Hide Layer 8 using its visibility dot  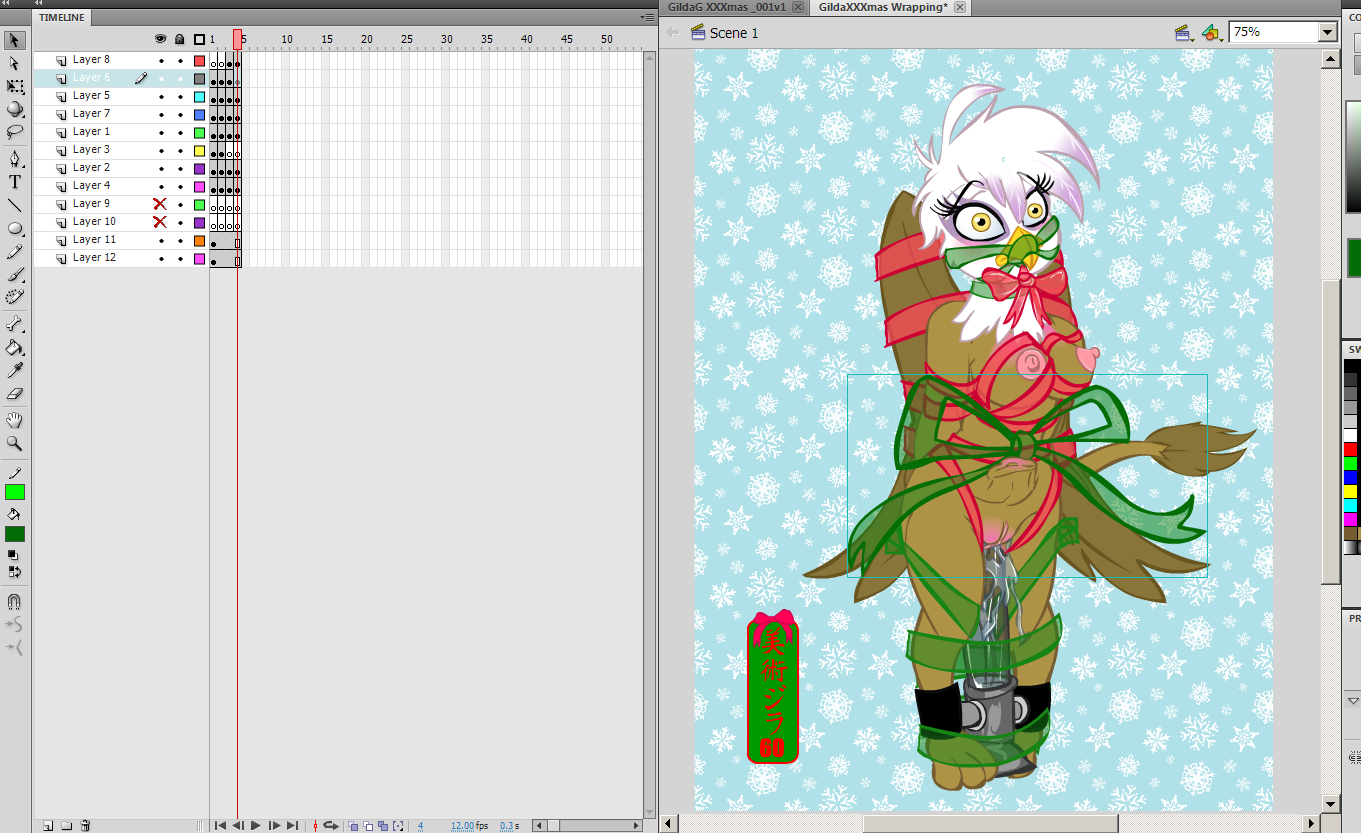[x=160, y=60]
